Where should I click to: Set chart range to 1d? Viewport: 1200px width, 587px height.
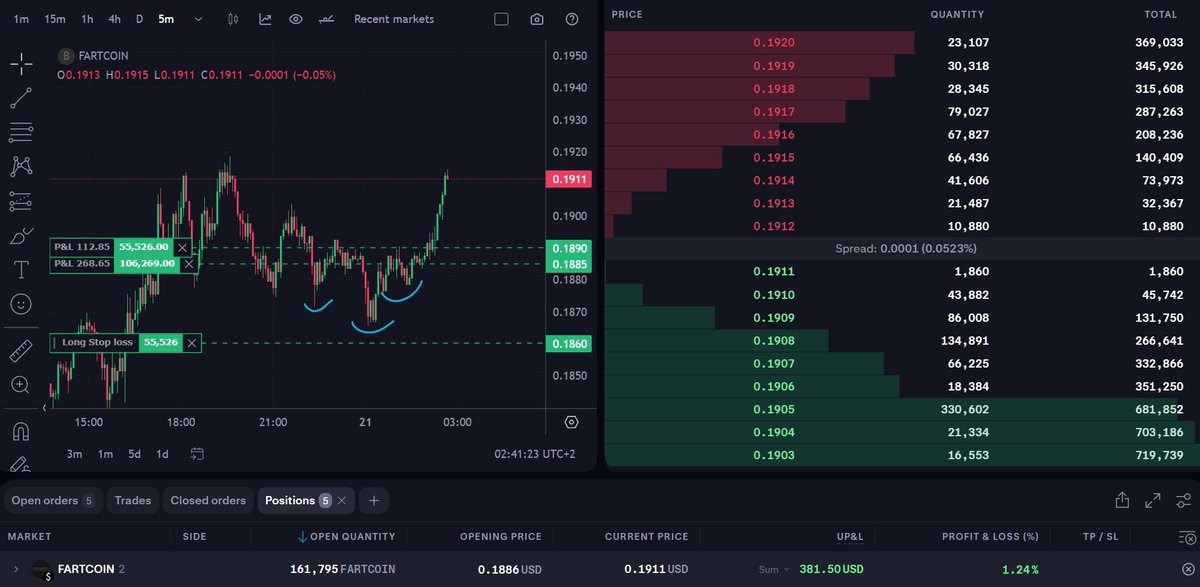tap(162, 454)
